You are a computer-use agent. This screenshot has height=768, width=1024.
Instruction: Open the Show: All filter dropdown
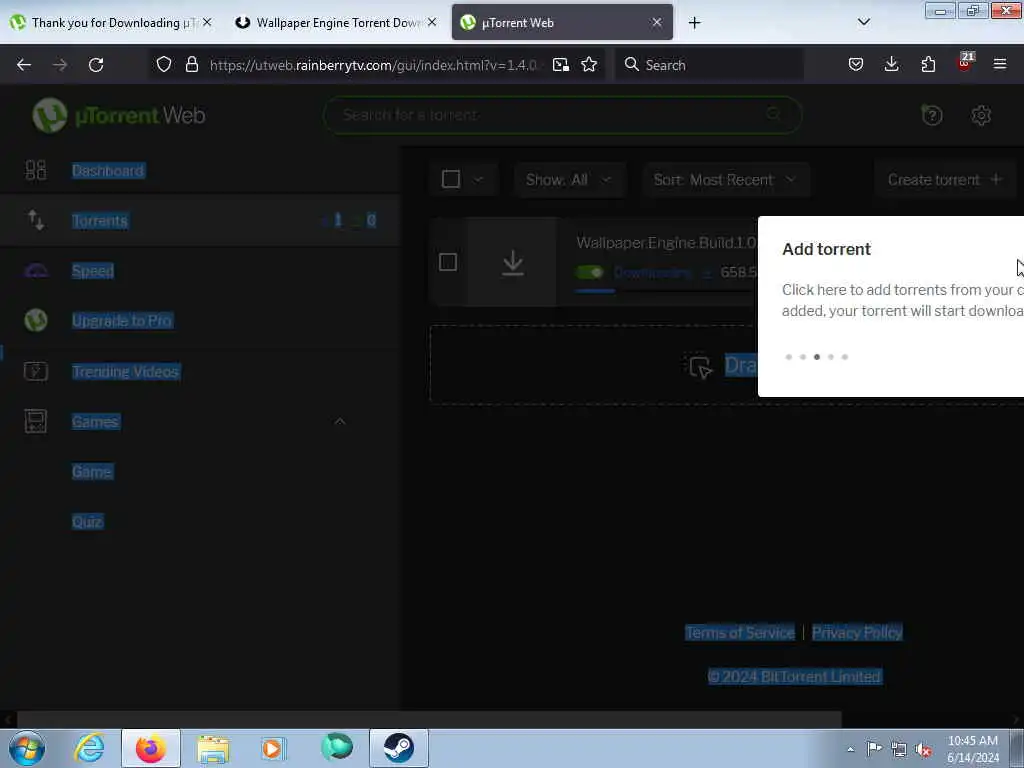[x=569, y=180]
